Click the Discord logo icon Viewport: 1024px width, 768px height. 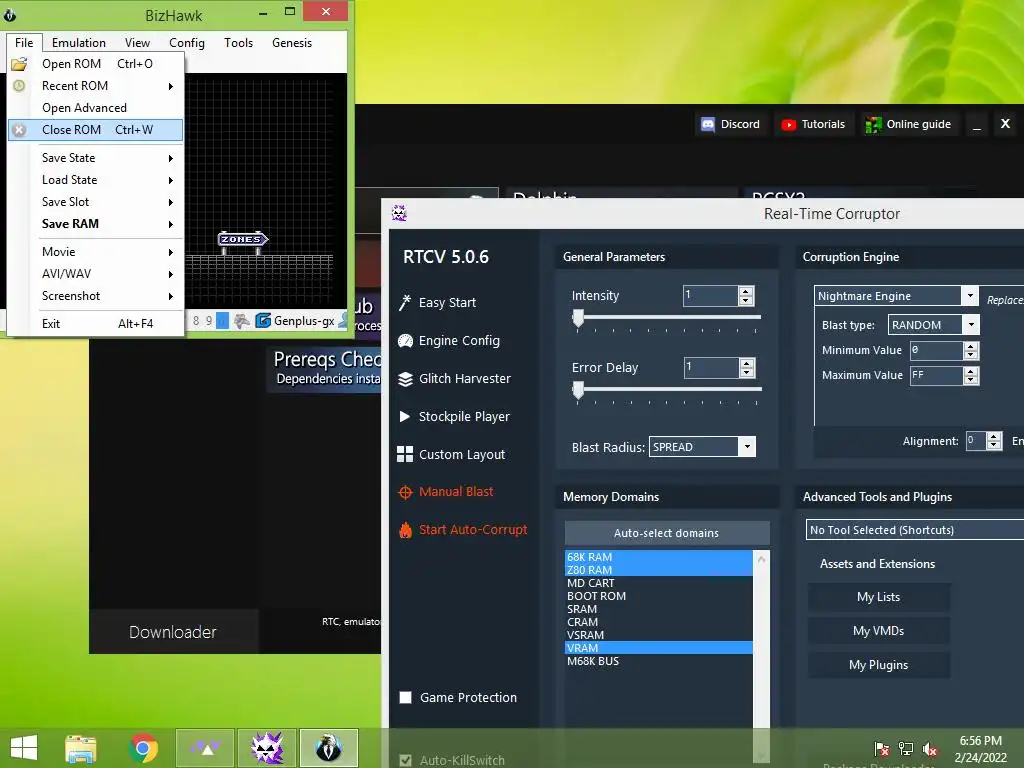pyautogui.click(x=708, y=124)
